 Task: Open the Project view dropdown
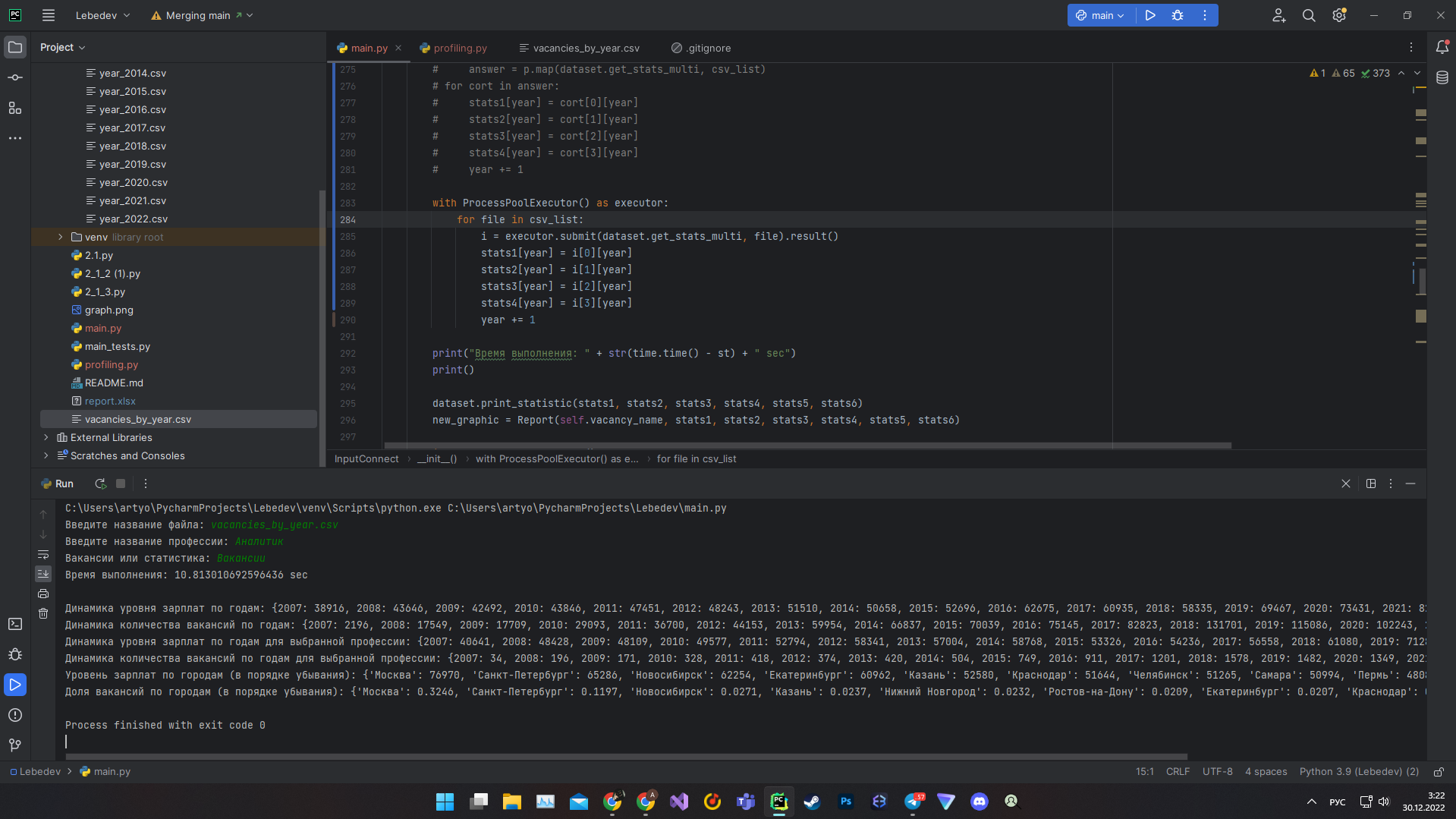(x=62, y=46)
